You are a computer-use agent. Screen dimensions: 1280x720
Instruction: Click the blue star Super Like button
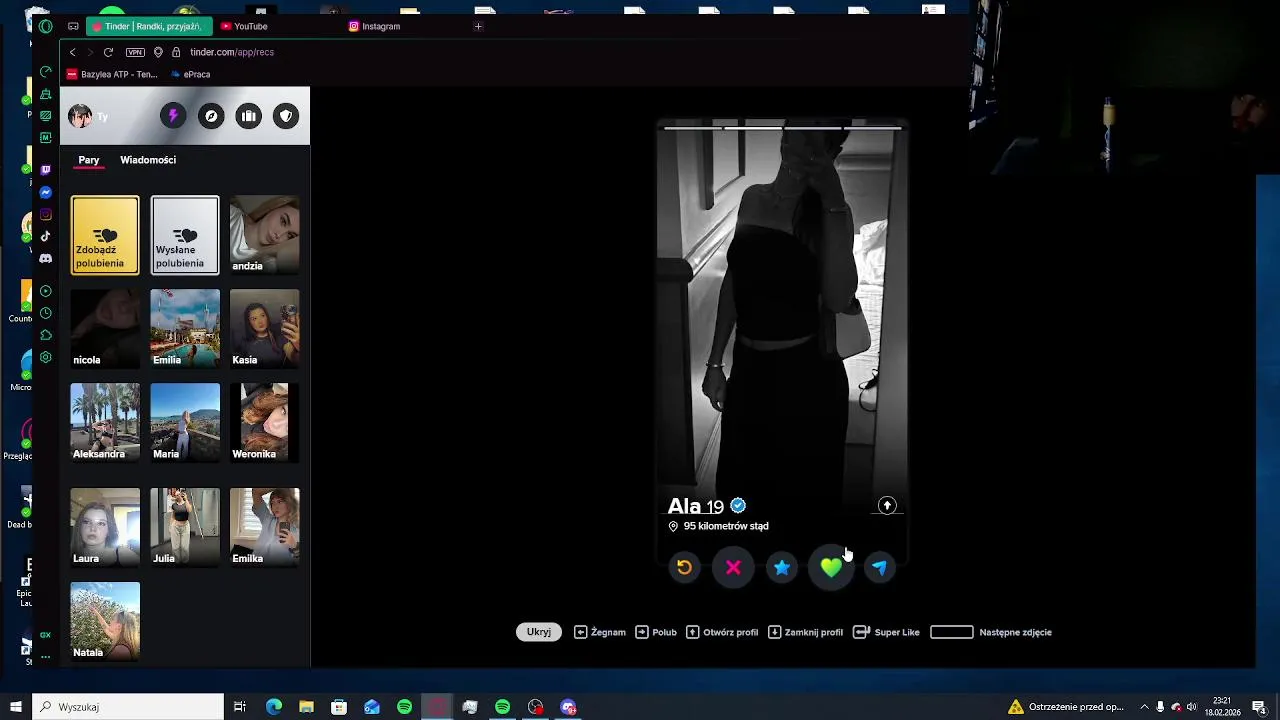[x=782, y=567]
